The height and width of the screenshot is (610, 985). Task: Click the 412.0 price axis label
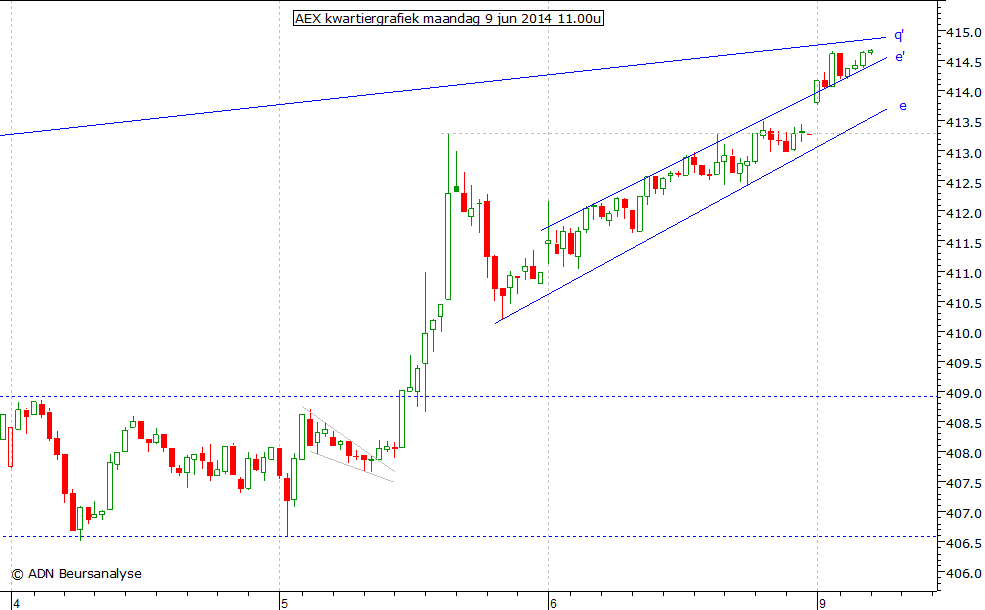tap(964, 214)
